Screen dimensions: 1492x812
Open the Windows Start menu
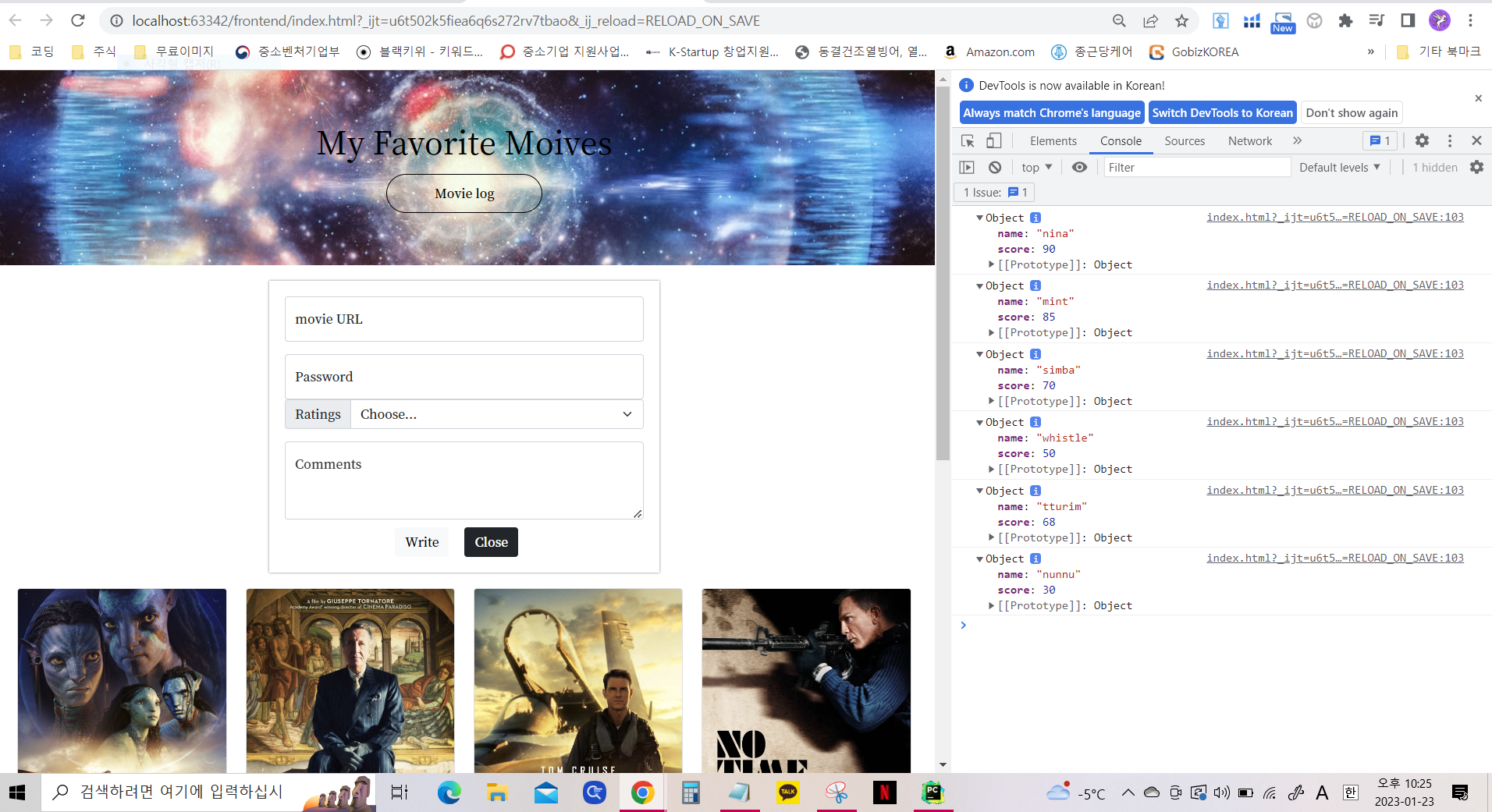click(17, 792)
